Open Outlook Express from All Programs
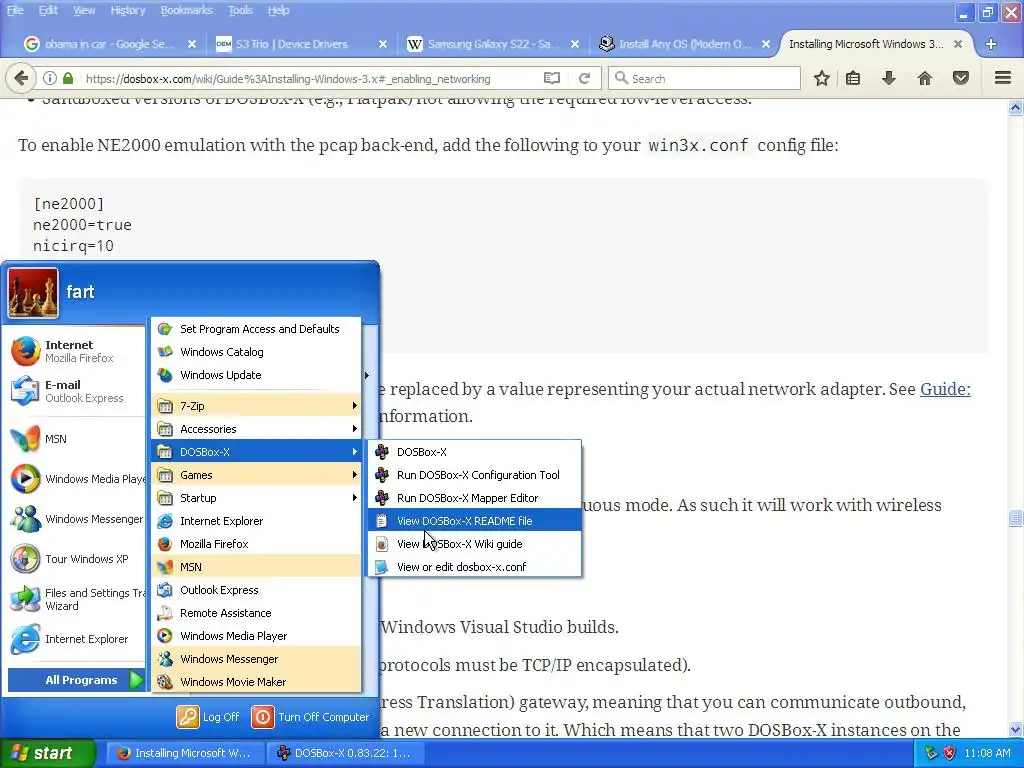 coord(257,590)
